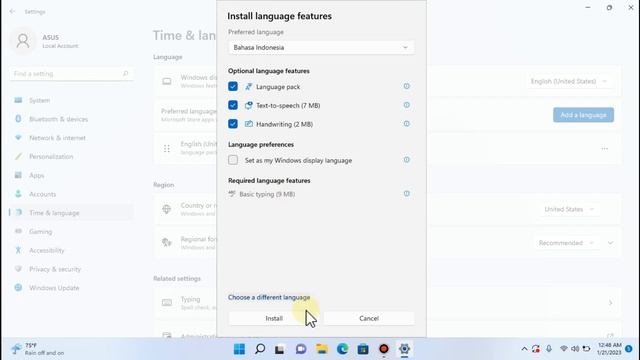The width and height of the screenshot is (640, 360).
Task: Open Accounts settings in sidebar
Action: point(71,194)
